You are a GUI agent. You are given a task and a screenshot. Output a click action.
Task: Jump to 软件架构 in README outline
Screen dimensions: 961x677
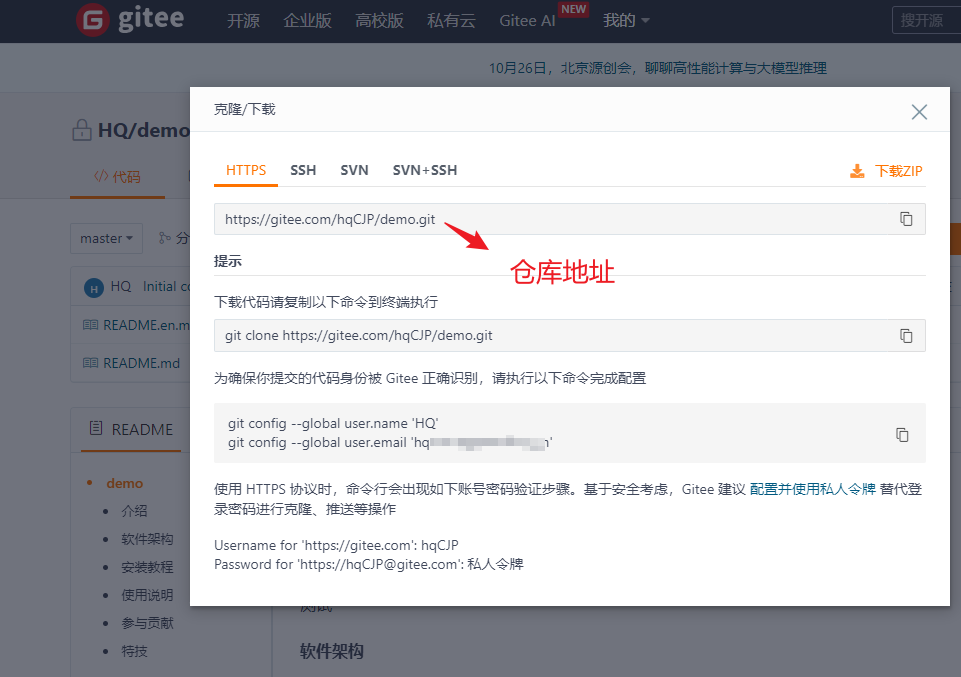coord(147,539)
